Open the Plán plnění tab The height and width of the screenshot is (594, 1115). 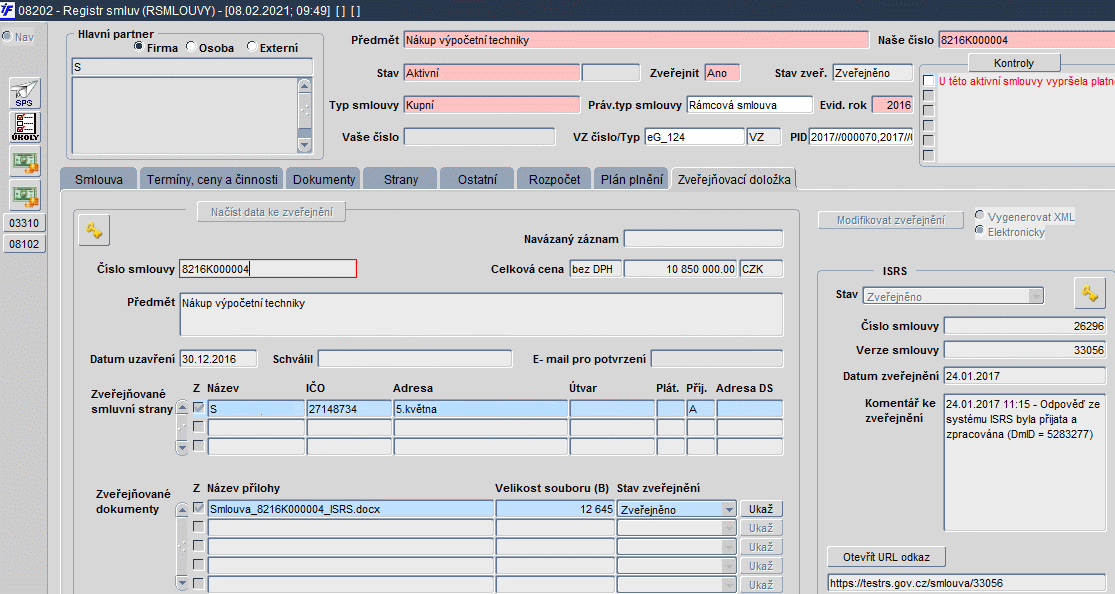[631, 179]
